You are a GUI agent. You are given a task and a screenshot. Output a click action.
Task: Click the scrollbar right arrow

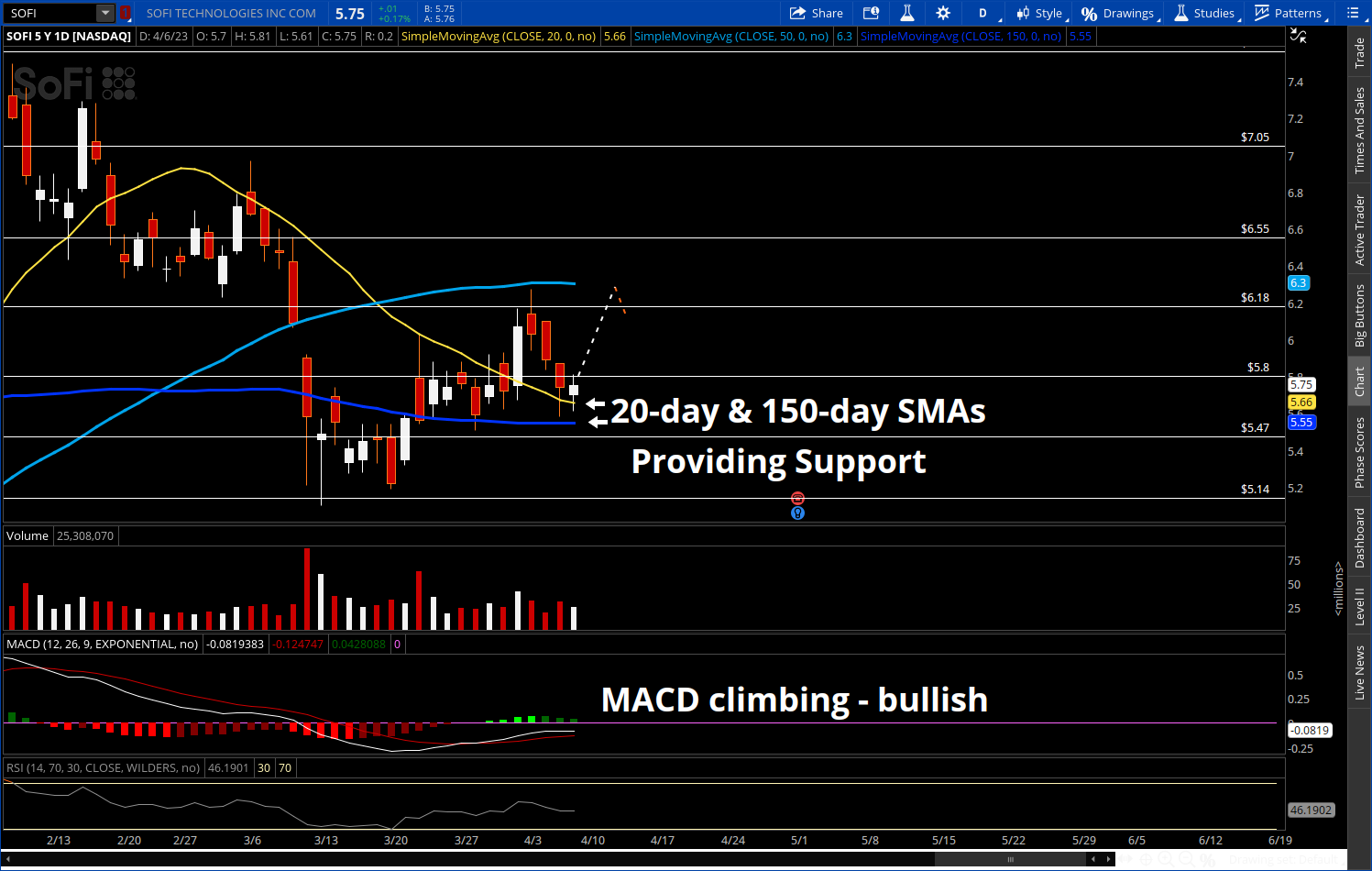coord(1108,859)
